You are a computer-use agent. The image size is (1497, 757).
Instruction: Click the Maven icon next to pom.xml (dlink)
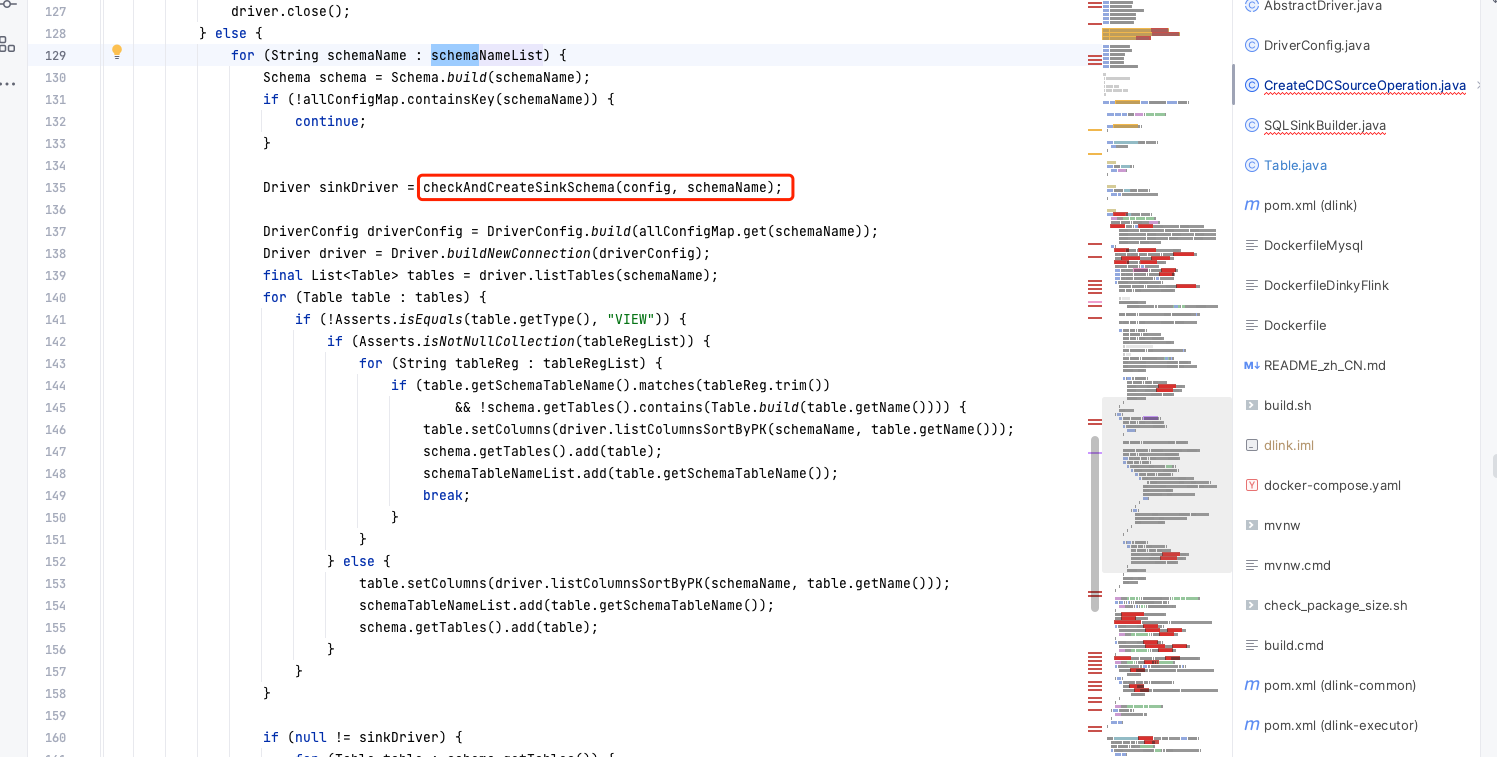click(x=1252, y=205)
